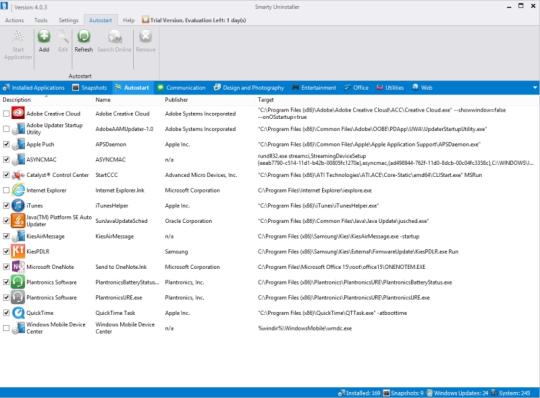Select the SunJavaUpdateSched name cell
The width and height of the screenshot is (540, 398).
tap(122, 221)
